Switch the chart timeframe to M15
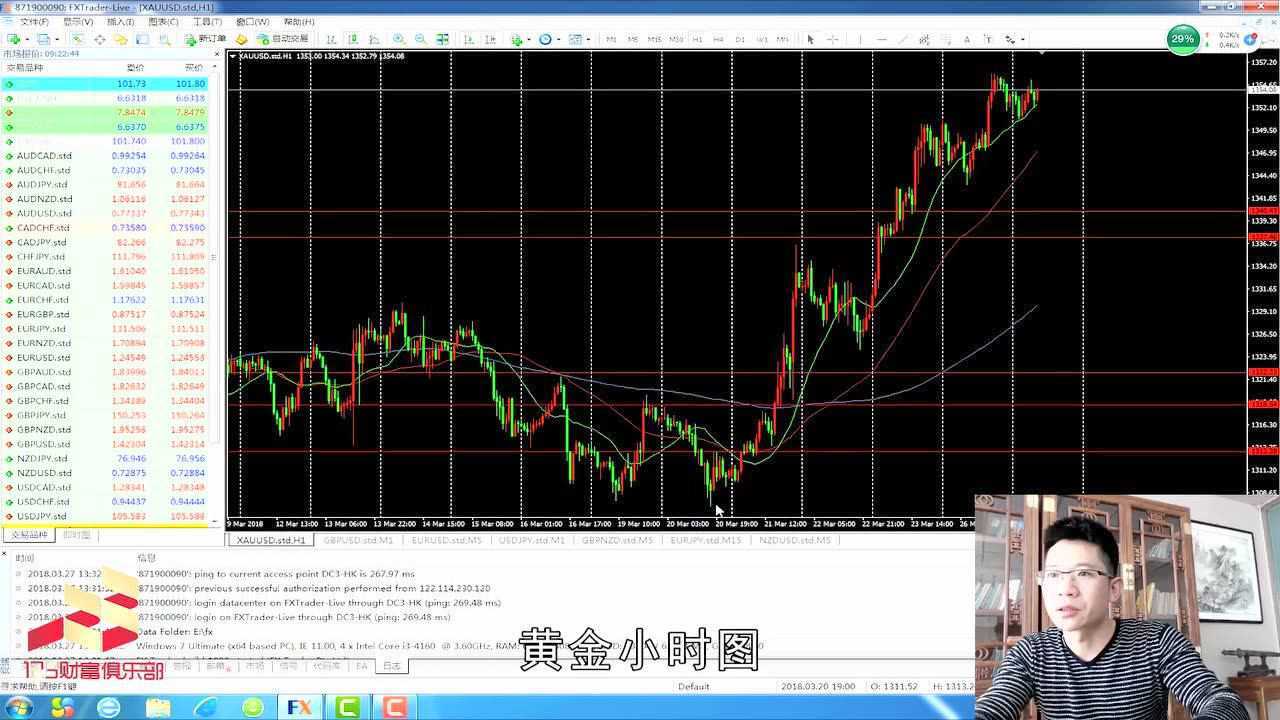 click(655, 39)
